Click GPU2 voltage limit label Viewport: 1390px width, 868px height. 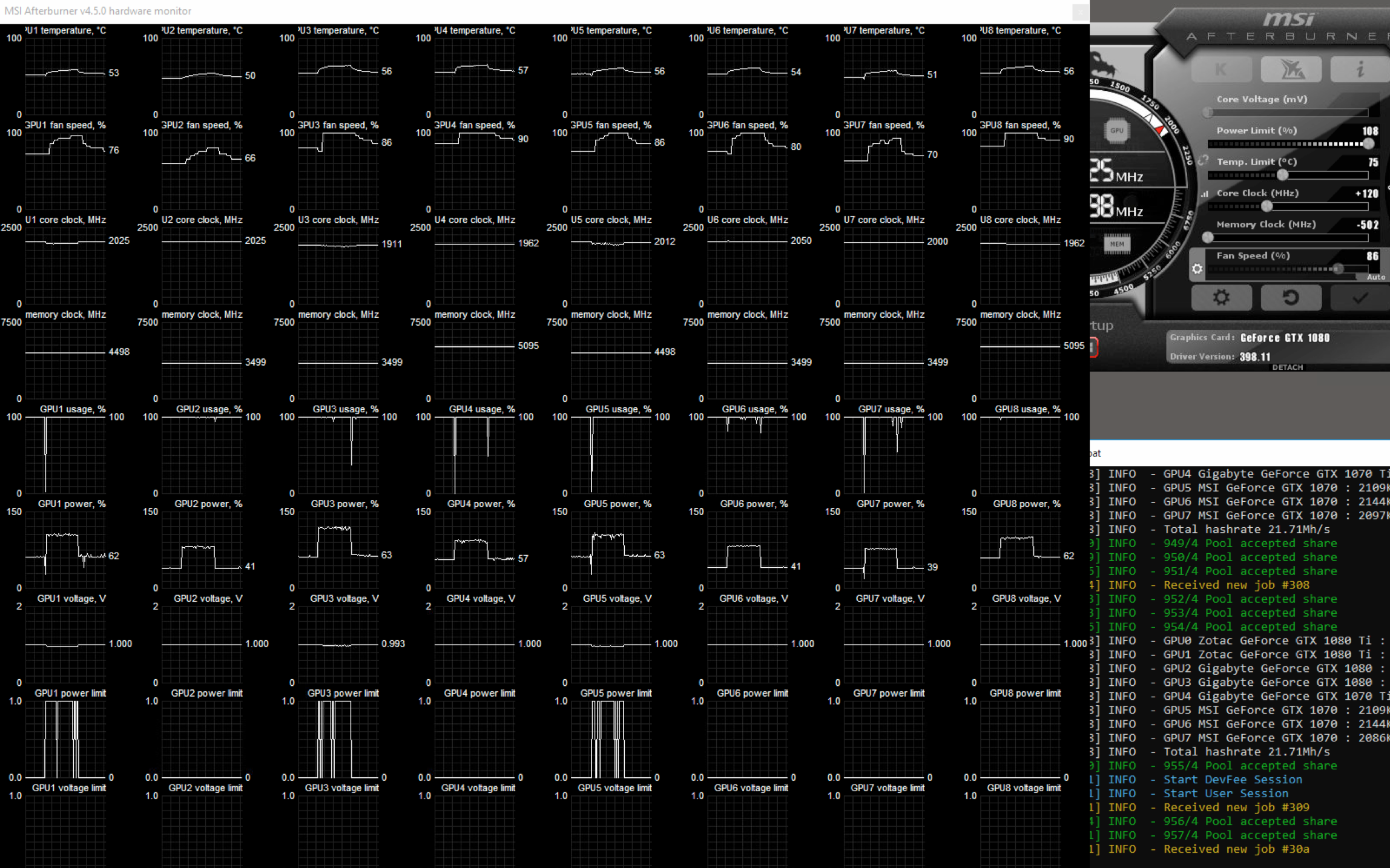205,787
